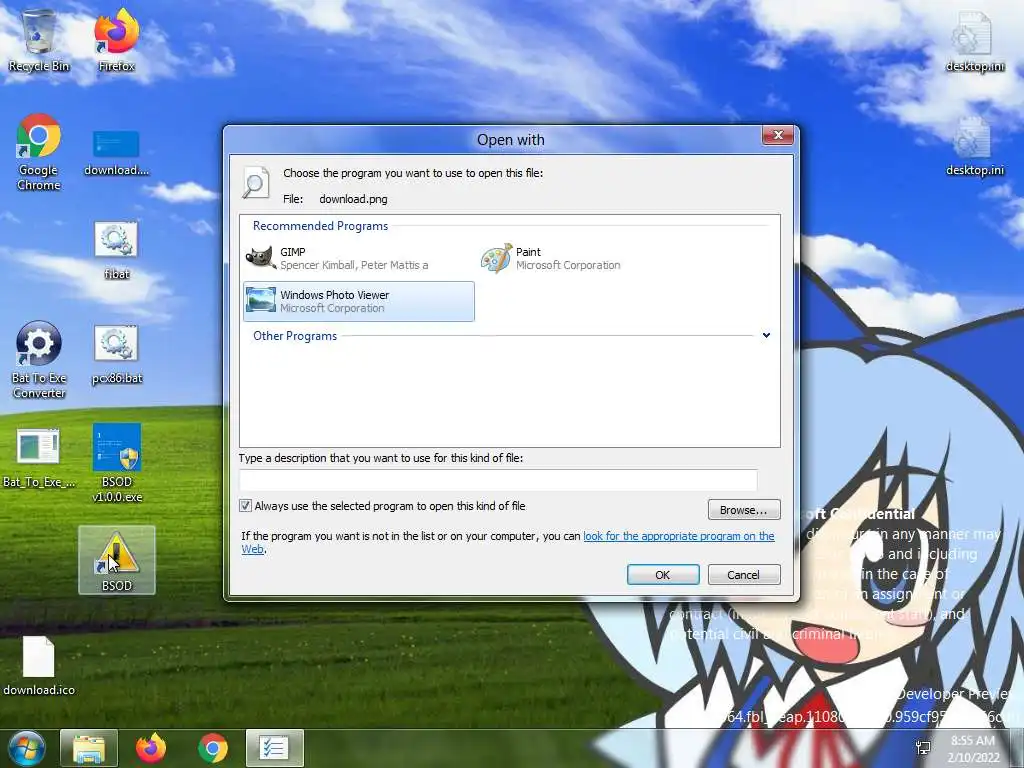Select GIMP in Recommended Programs
Image resolution: width=1024 pixels, height=768 pixels.
(x=359, y=258)
